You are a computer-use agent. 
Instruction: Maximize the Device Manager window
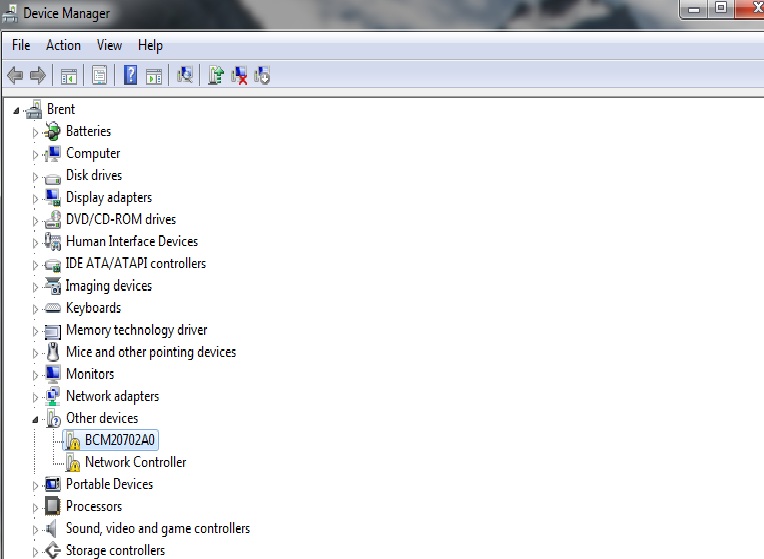click(721, 8)
